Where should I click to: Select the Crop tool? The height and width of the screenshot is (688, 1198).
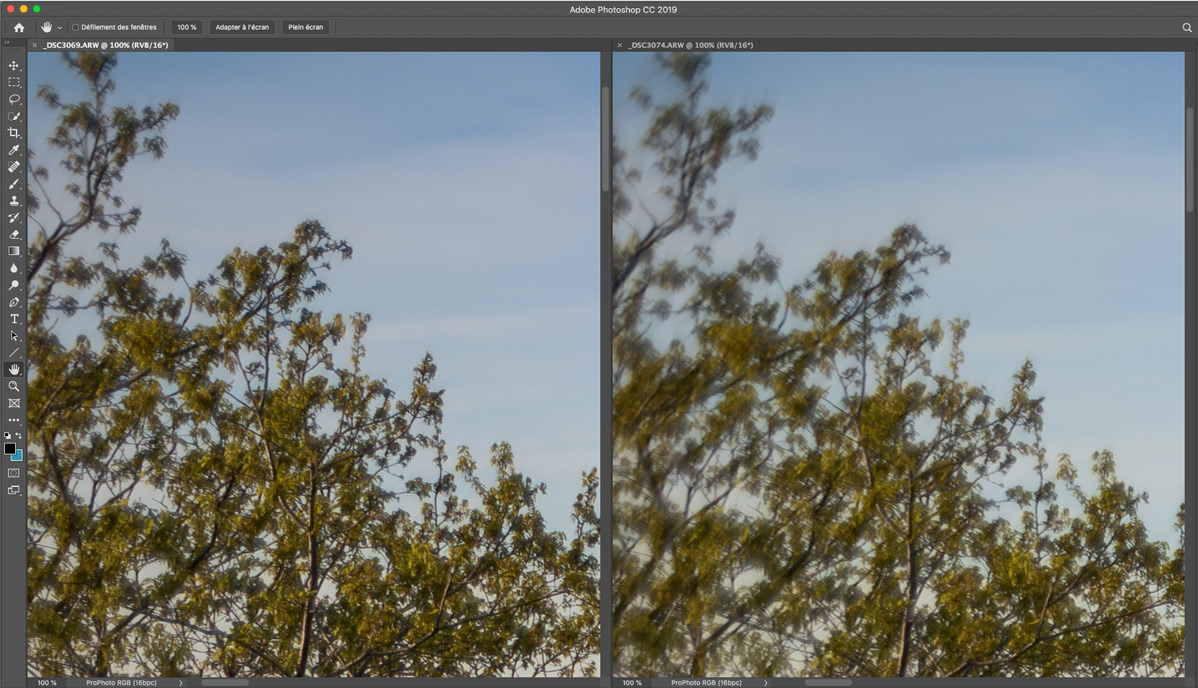pos(14,133)
